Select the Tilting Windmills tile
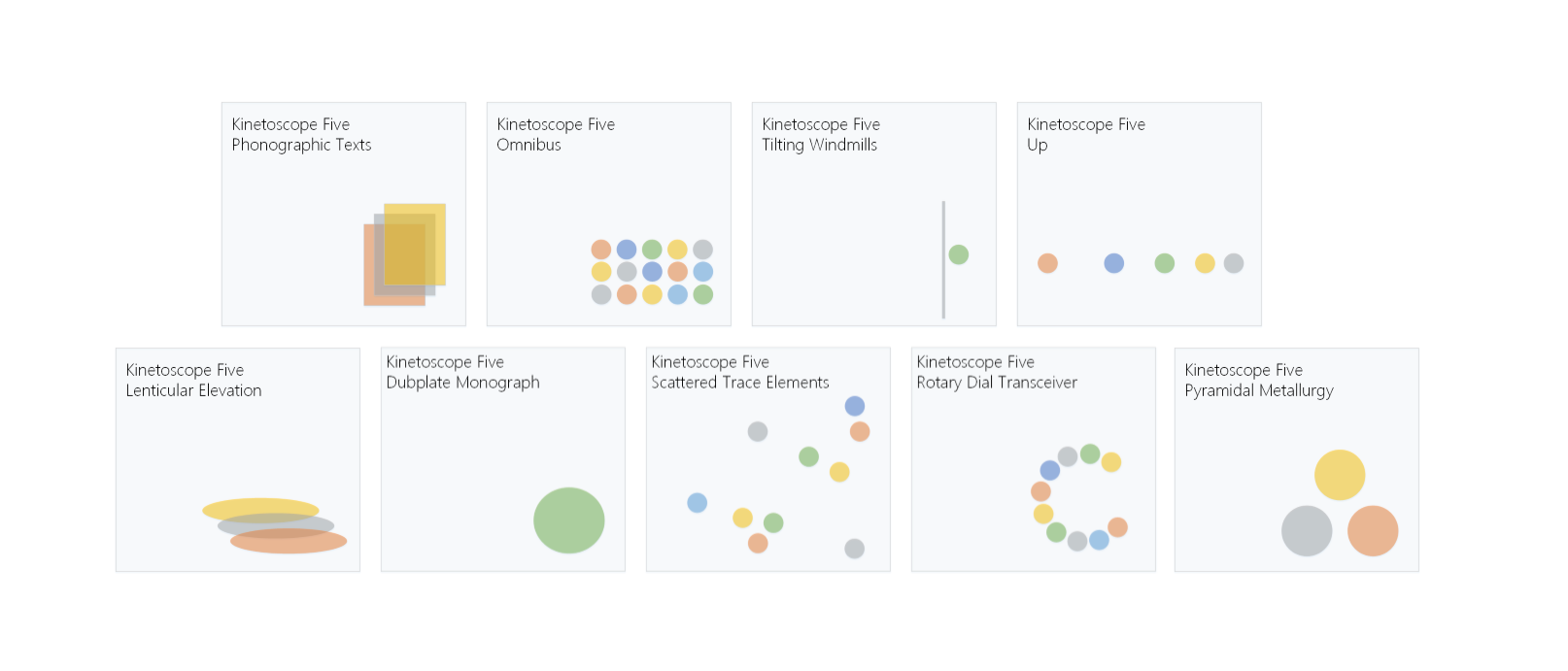The image size is (1568, 671). click(x=873, y=214)
